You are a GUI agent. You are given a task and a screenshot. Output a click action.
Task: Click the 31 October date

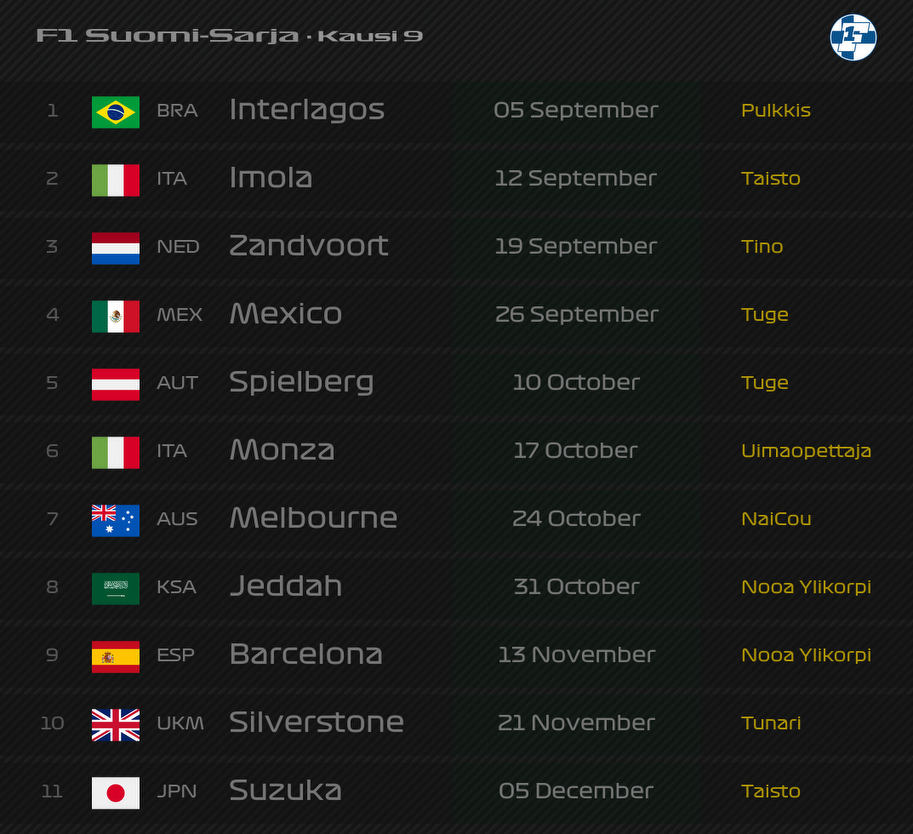[x=576, y=586]
